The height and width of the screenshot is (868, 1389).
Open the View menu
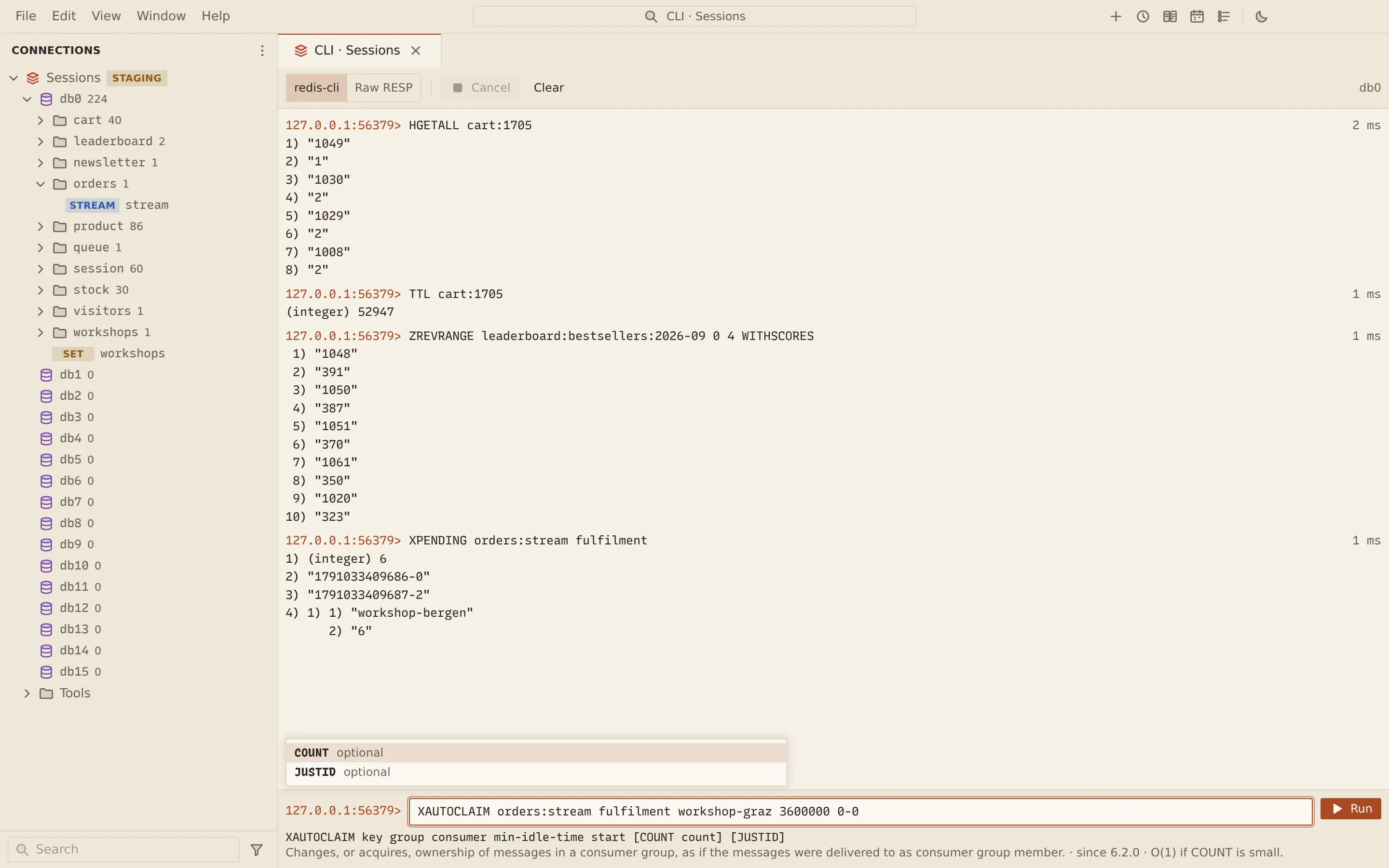(x=106, y=16)
